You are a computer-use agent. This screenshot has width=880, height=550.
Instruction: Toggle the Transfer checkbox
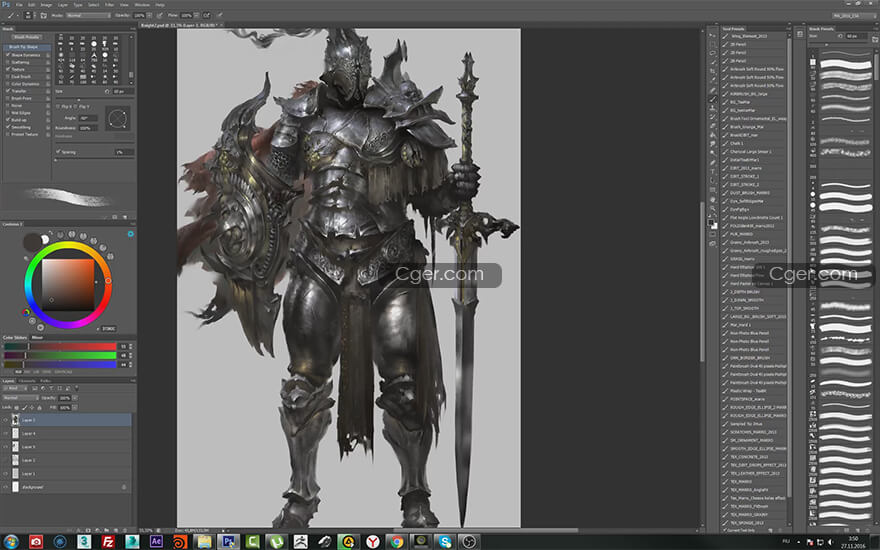7,91
